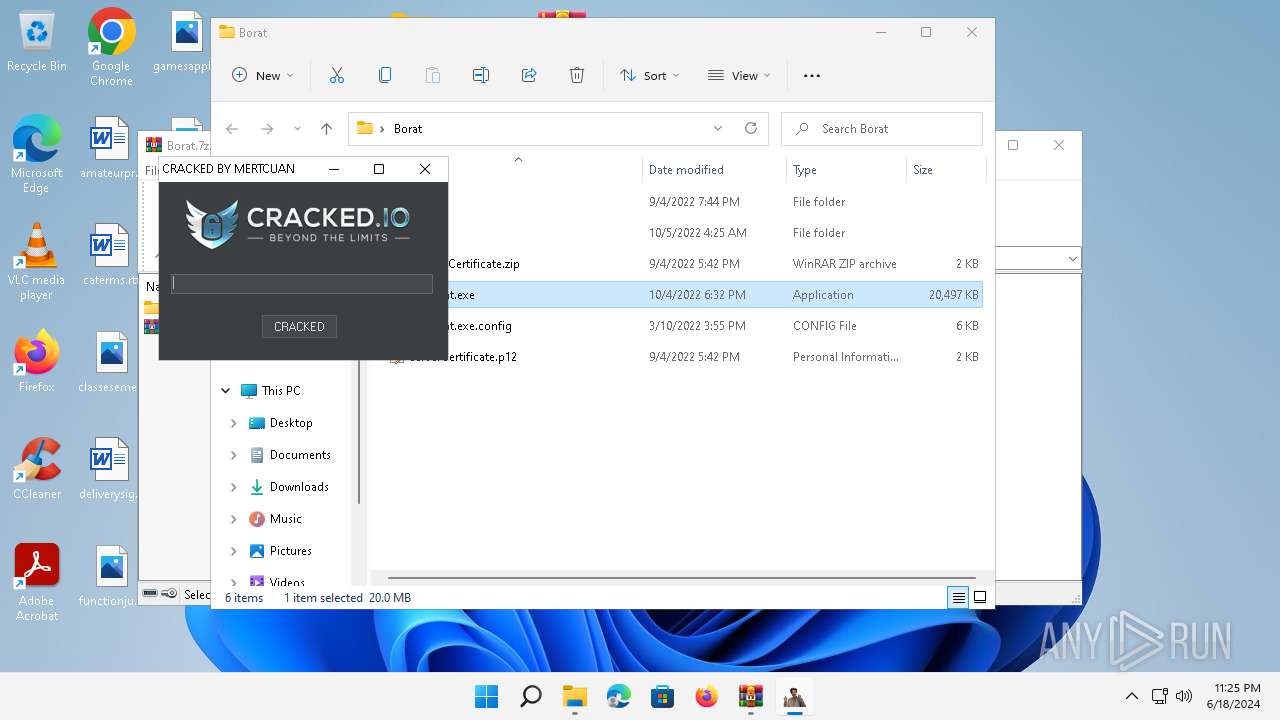Open Google Chrome desktop shortcut

point(111,48)
